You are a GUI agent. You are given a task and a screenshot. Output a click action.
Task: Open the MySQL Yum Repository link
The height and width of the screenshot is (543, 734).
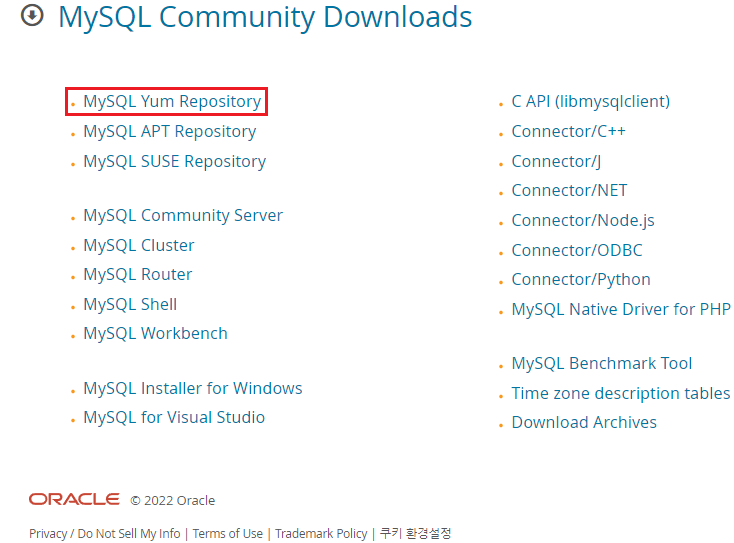[172, 102]
